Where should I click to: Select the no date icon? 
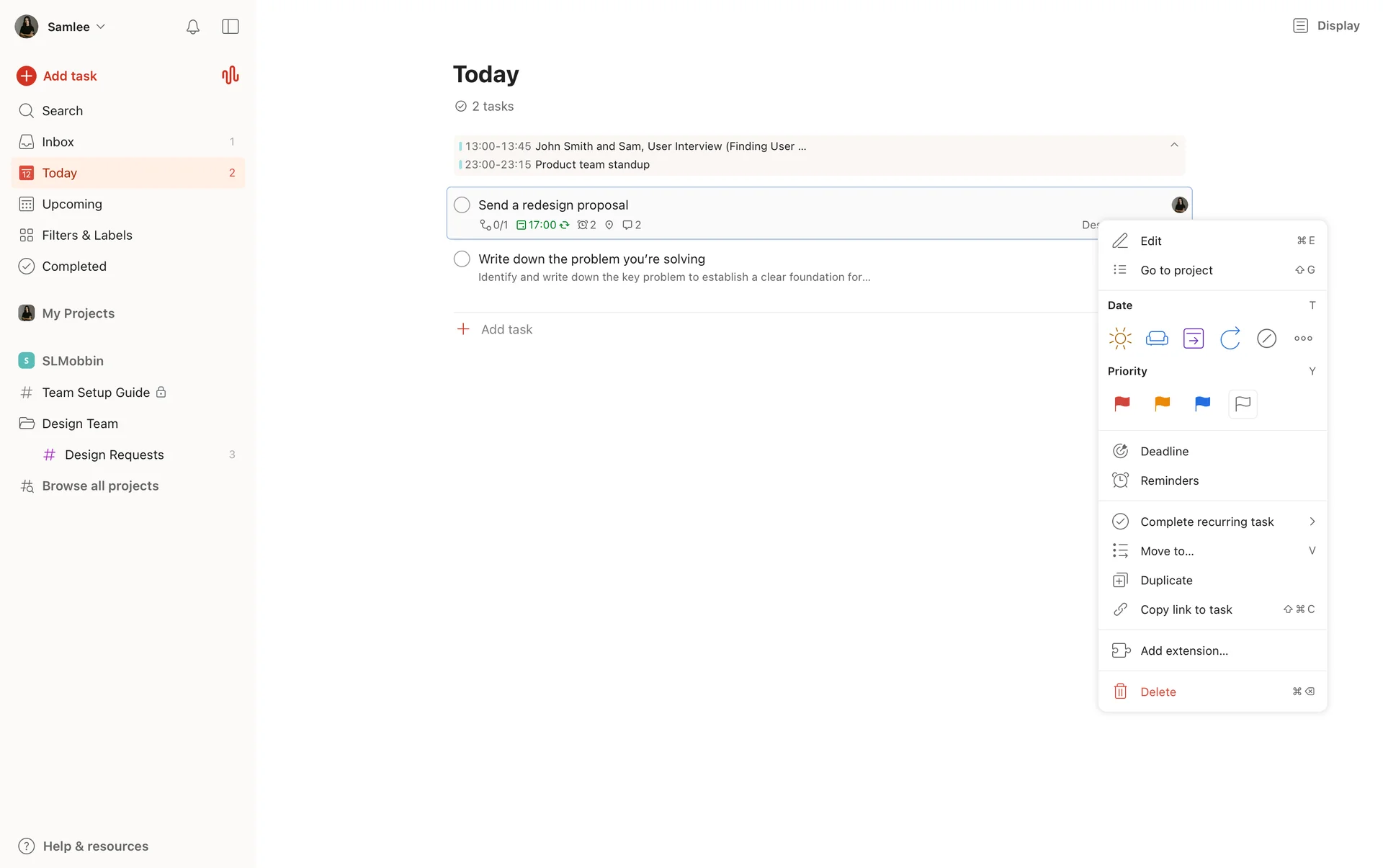[1266, 339]
